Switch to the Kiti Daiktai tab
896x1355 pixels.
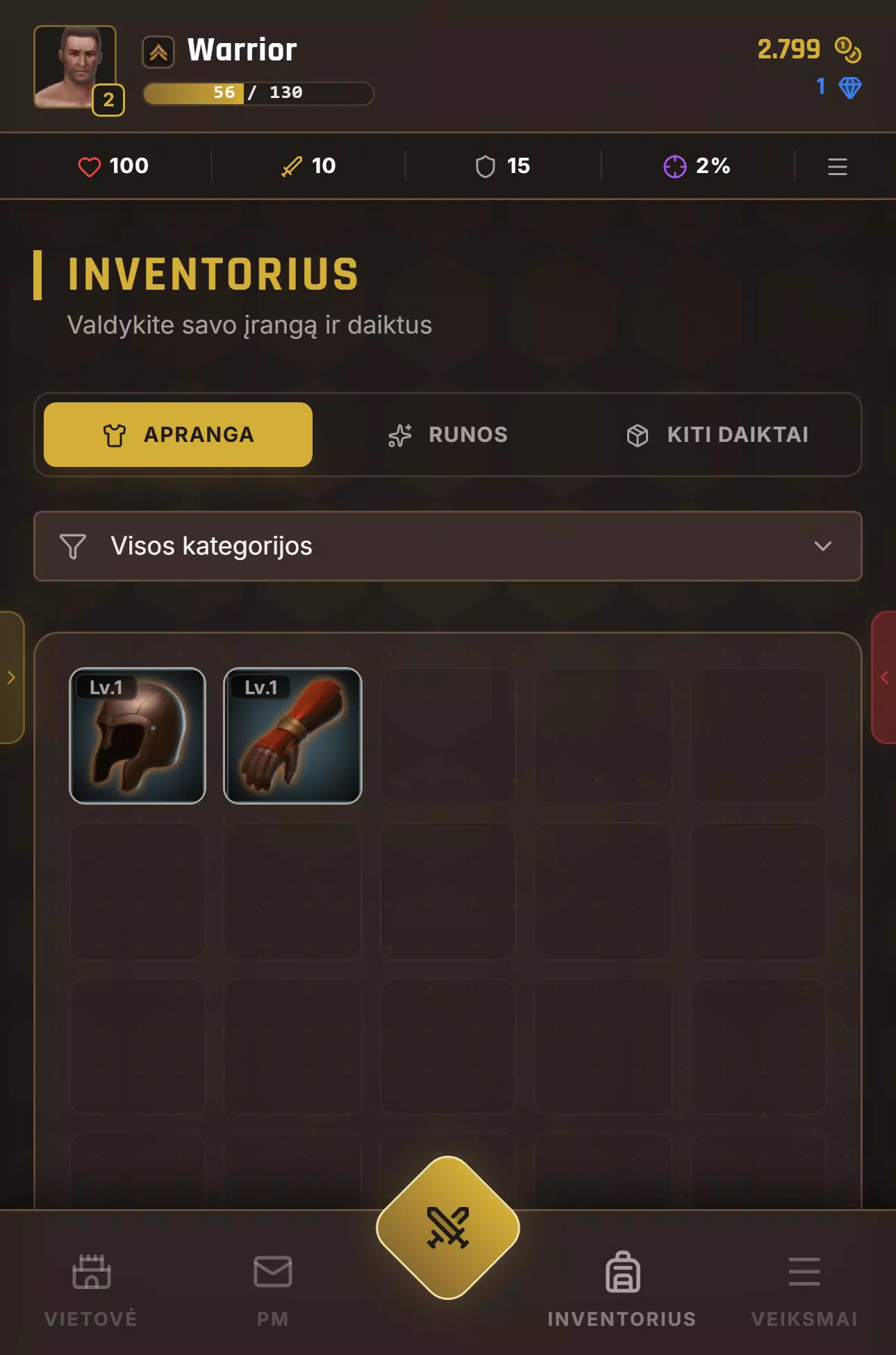[x=717, y=435]
